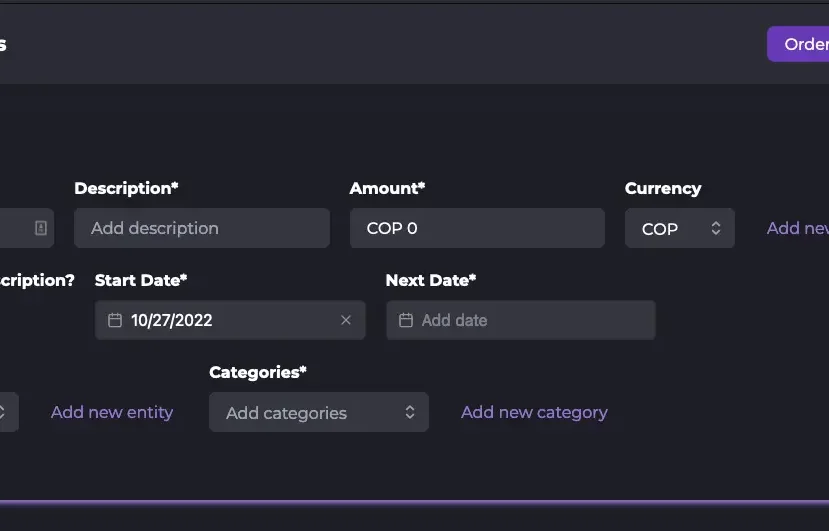Viewport: 829px width, 531px height.
Task: Click the calendar icon in Start Date
Action: 115,320
